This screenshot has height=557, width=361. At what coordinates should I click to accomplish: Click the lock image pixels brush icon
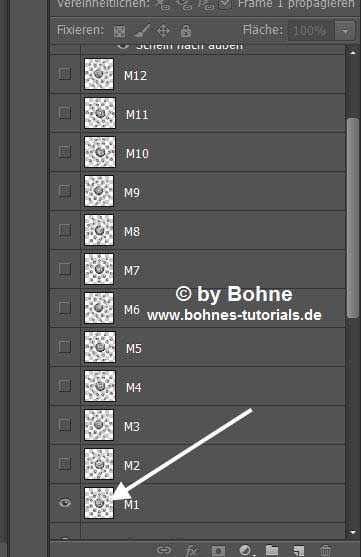pos(142,31)
